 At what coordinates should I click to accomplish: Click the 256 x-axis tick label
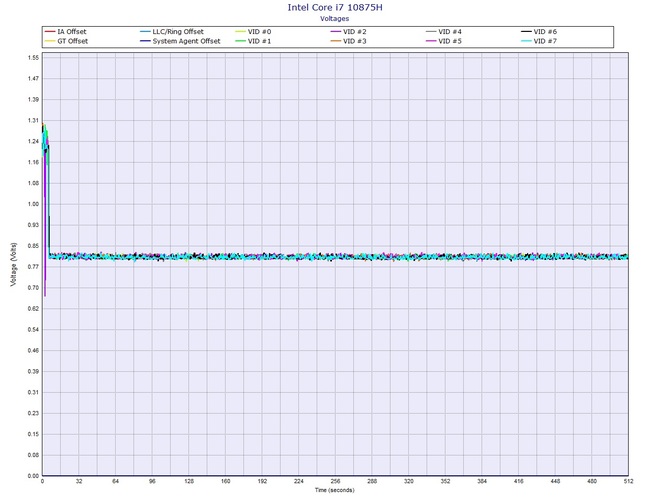[x=335, y=481]
